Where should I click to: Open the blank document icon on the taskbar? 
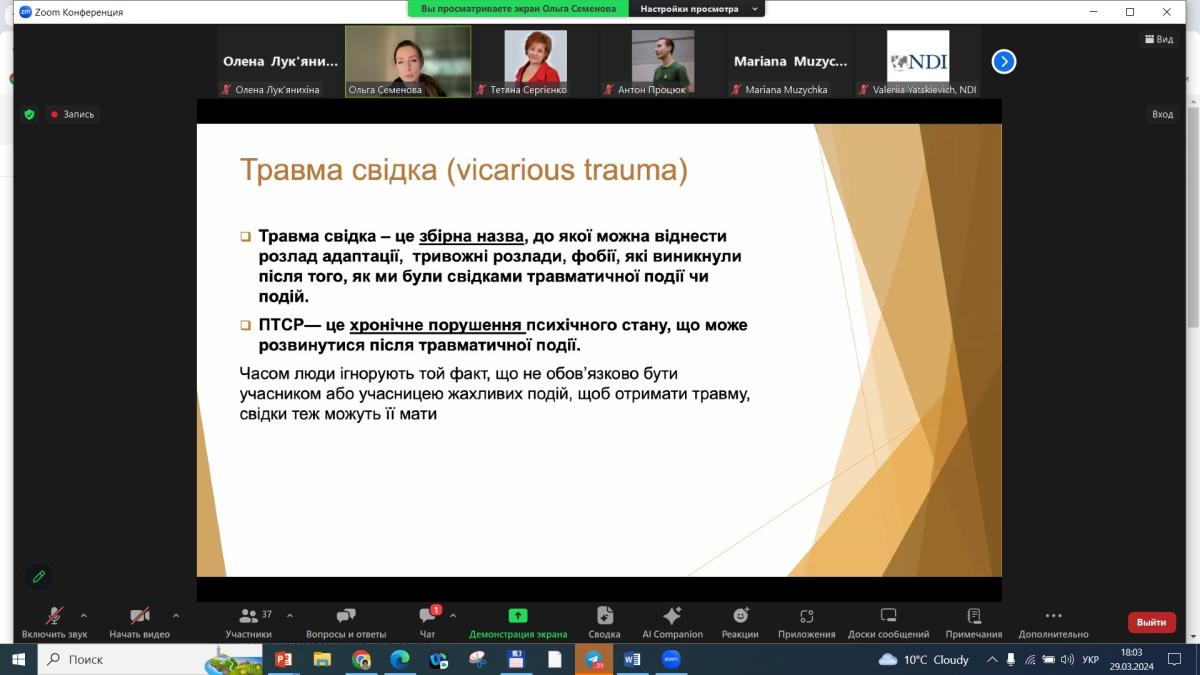555,659
